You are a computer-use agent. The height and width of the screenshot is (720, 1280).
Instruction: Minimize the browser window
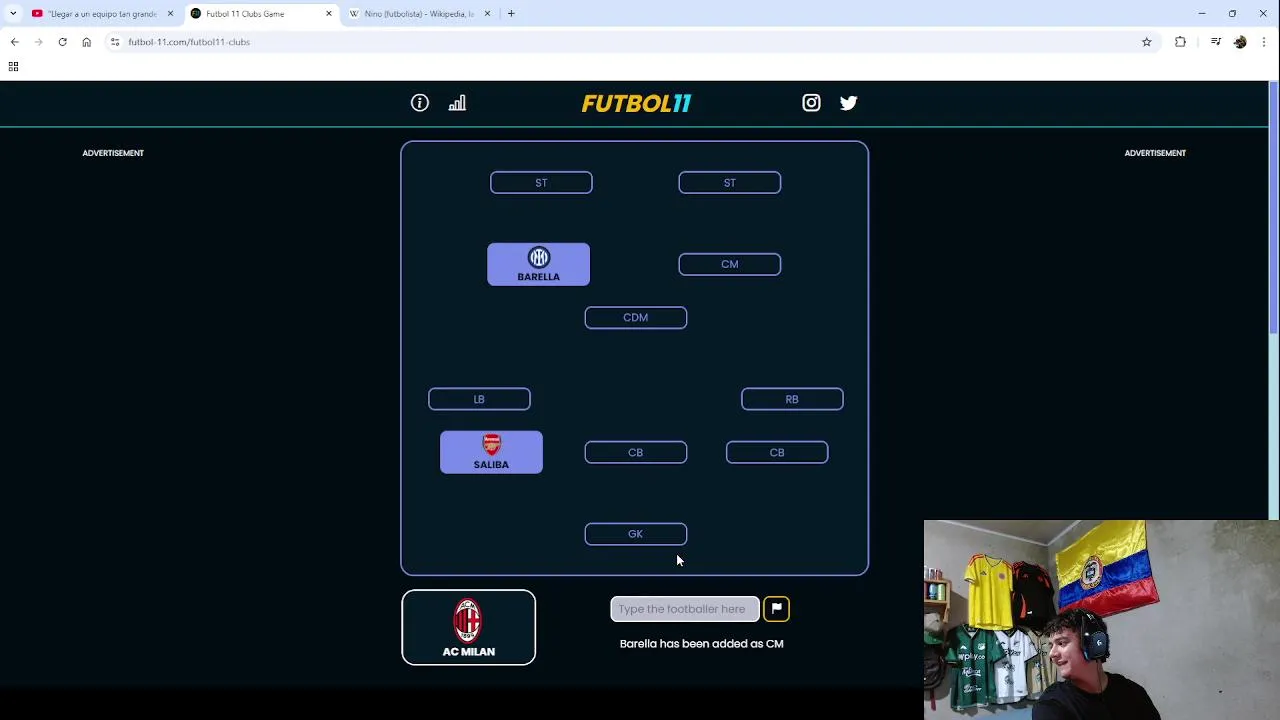(x=1202, y=14)
